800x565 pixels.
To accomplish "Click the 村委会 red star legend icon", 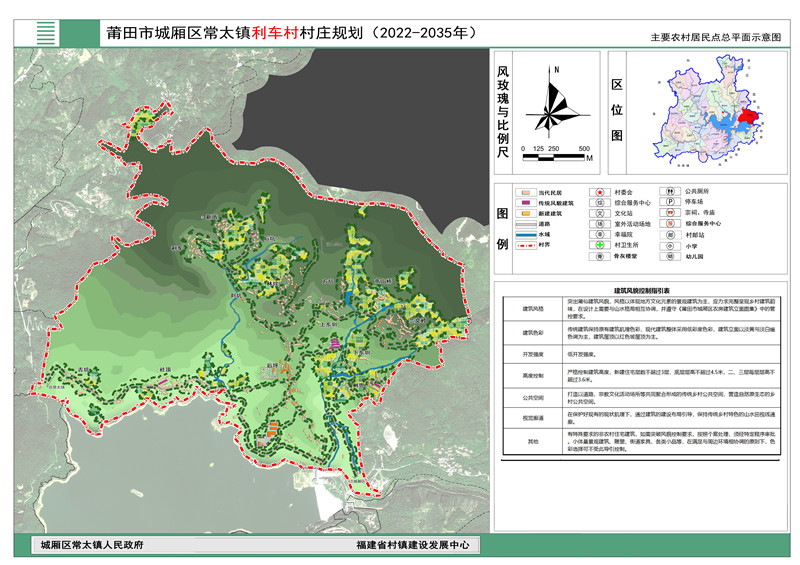I will (599, 190).
